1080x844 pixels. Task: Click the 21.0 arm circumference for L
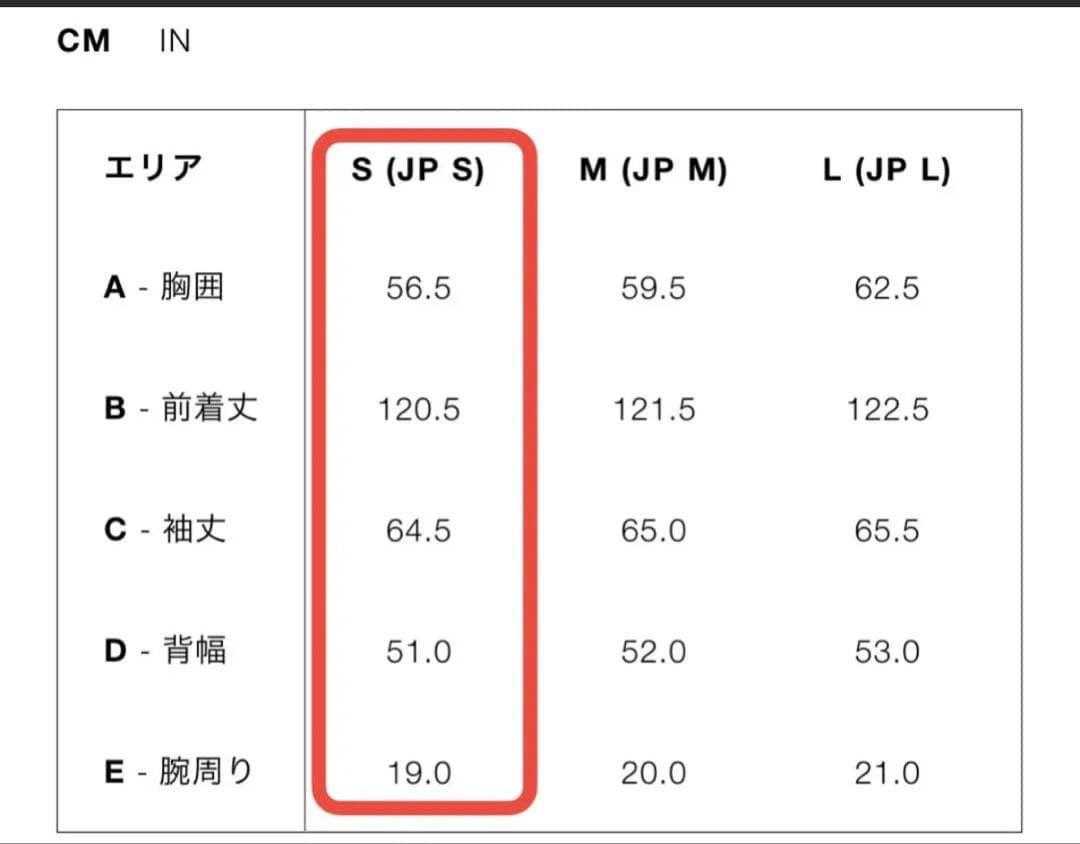[x=886, y=771]
